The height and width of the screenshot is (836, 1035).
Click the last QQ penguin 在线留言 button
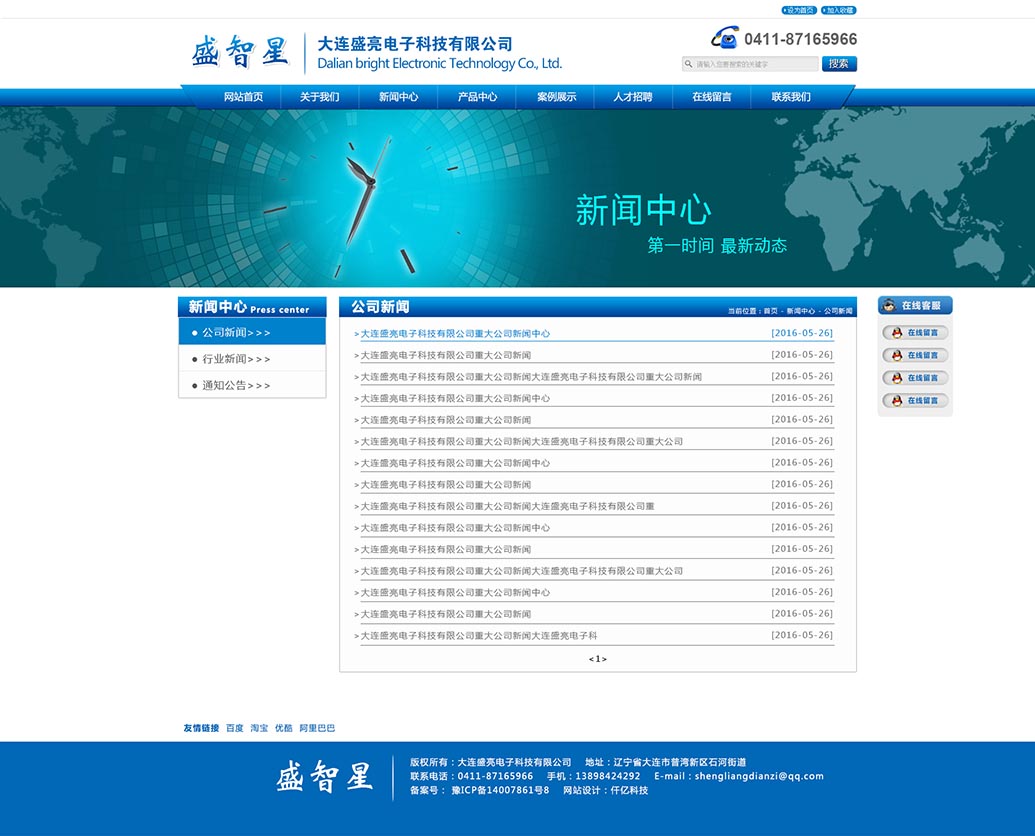915,401
